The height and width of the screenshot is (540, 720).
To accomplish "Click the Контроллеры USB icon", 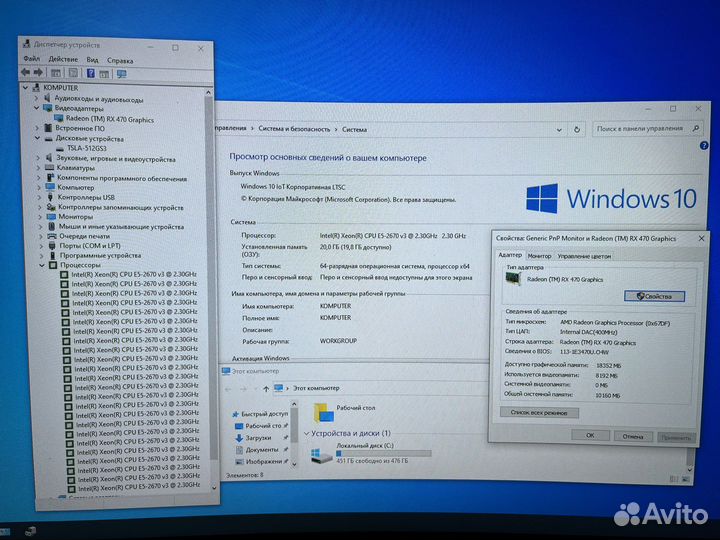I will click(x=51, y=197).
